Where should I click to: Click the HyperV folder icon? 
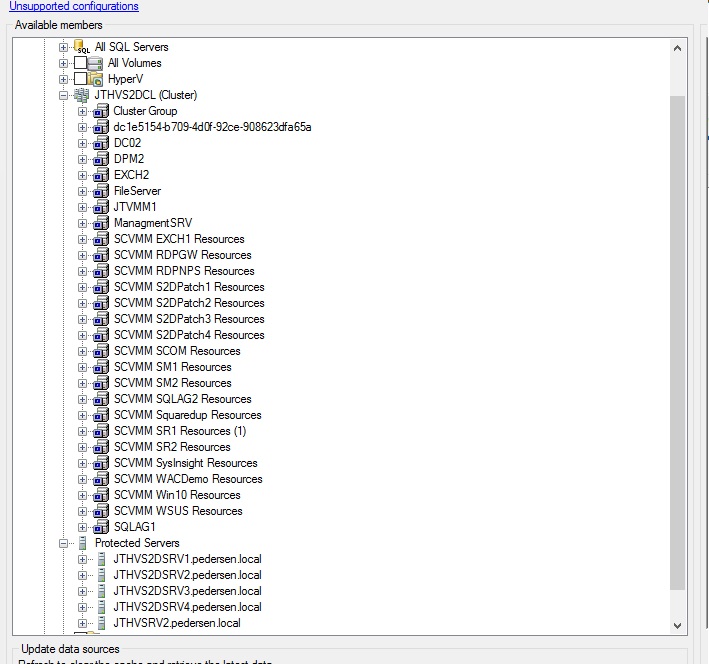tap(95, 79)
